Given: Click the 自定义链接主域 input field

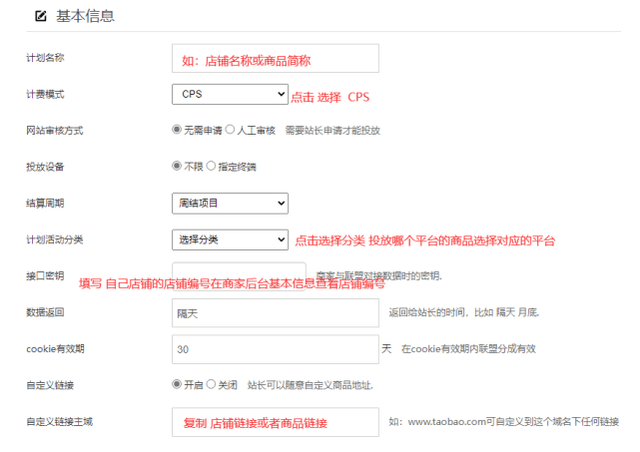Looking at the screenshot, I should coord(275,422).
